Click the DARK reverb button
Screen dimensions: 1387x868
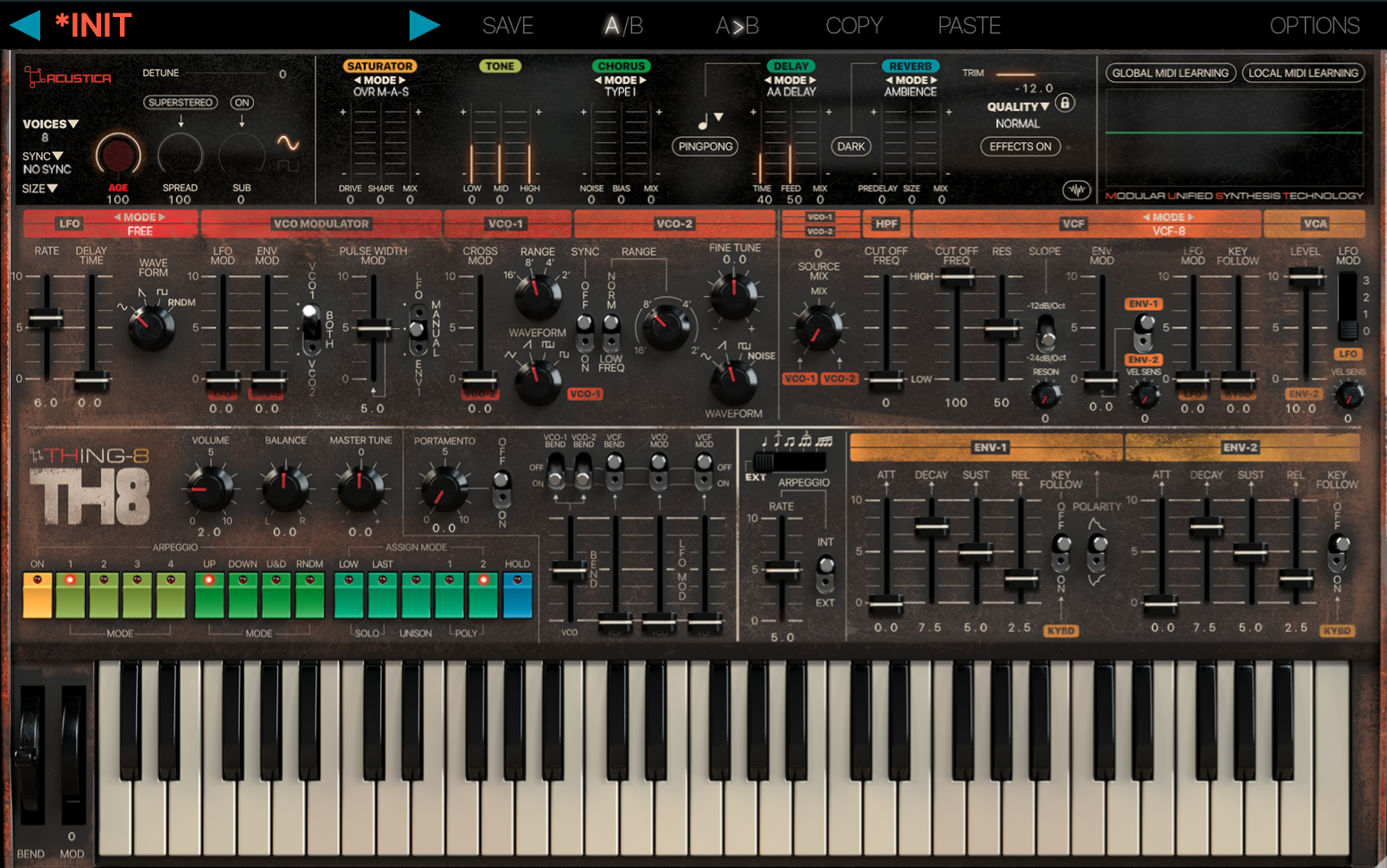[x=850, y=147]
